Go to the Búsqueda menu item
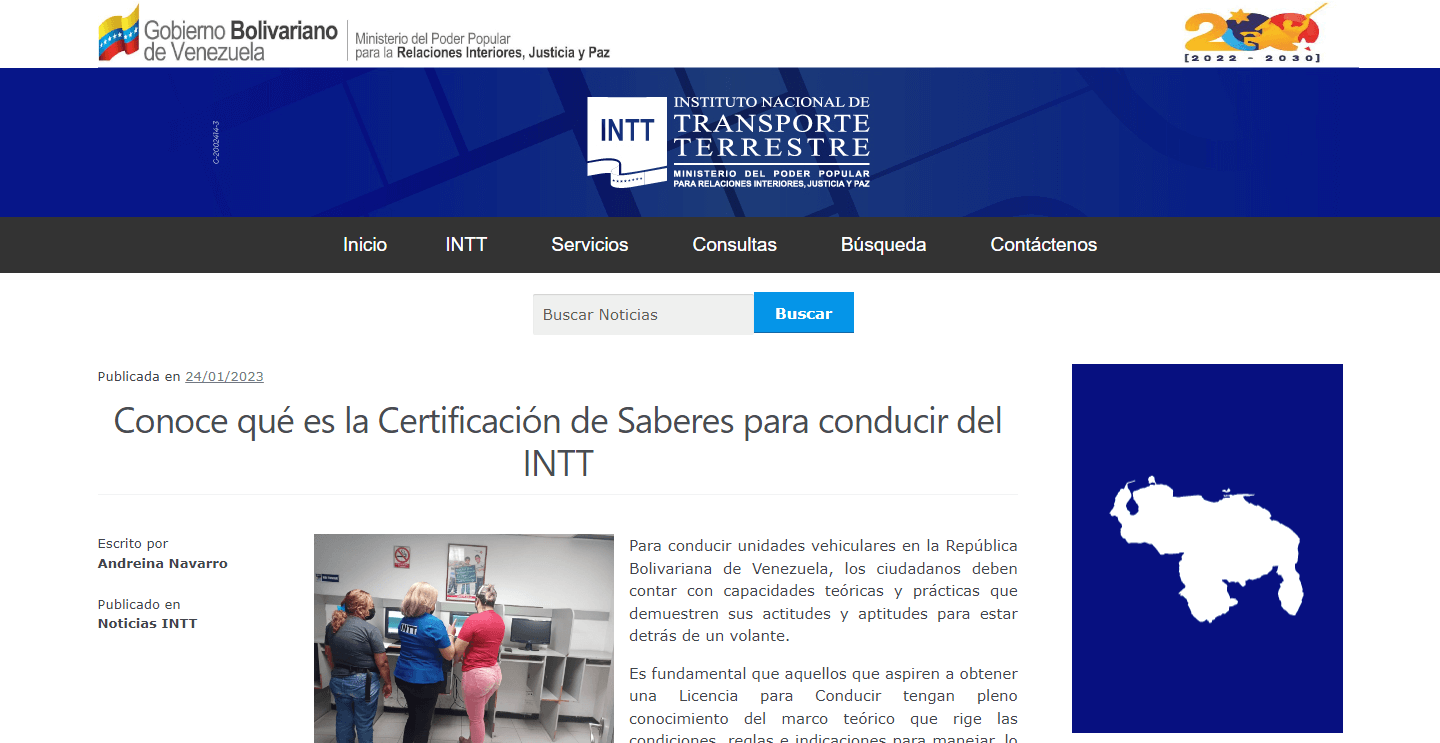1440x743 pixels. (883, 245)
